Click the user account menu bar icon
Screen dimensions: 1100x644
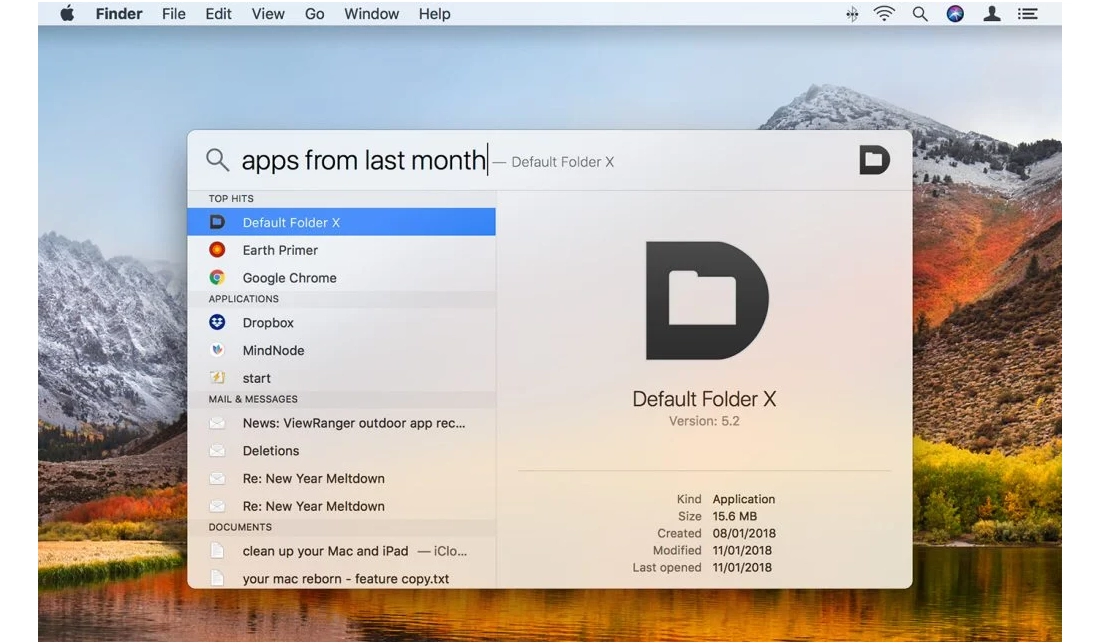pos(991,14)
